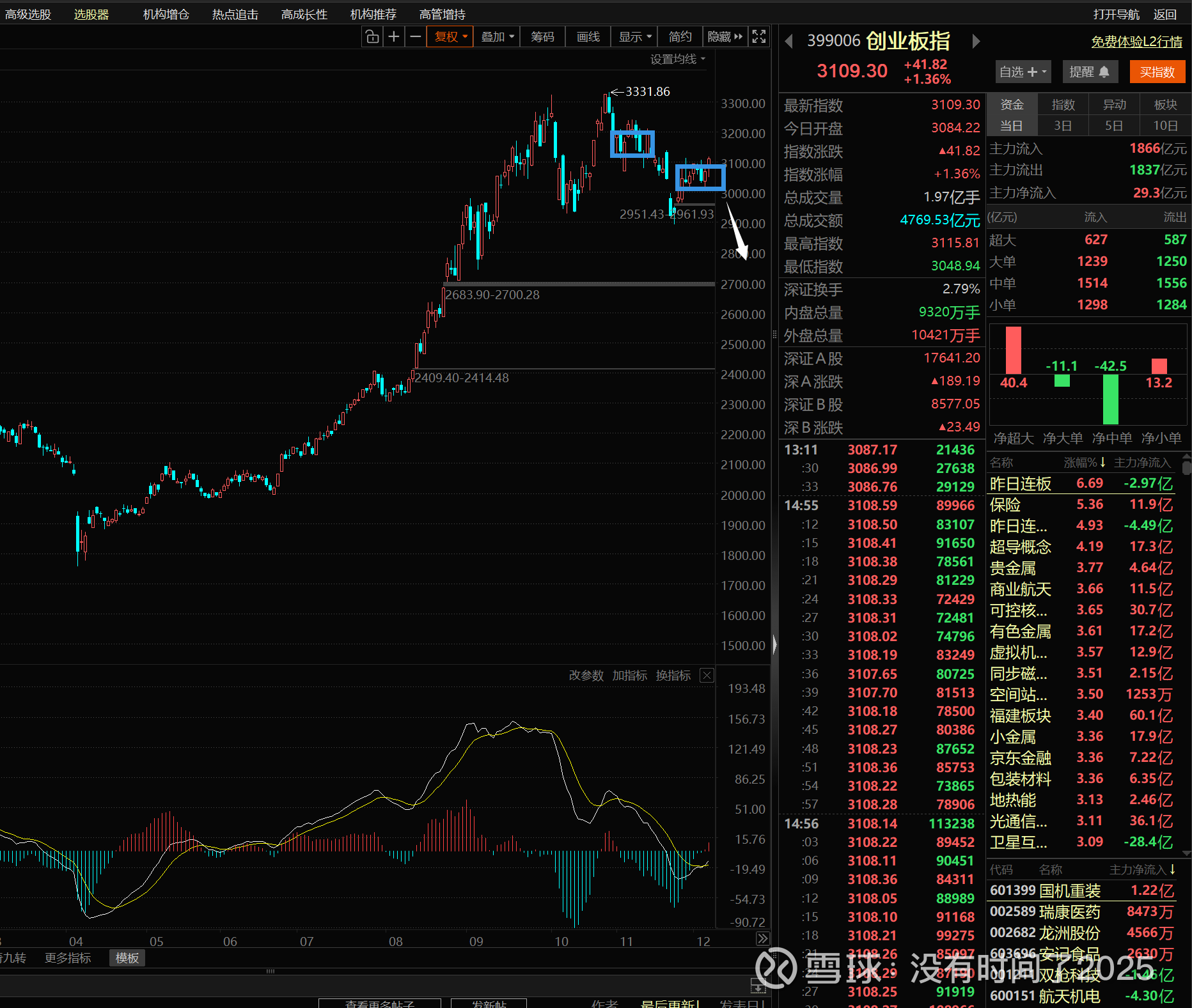This screenshot has width=1192, height=1008.
Task: Select the 指数 tab
Action: pos(1063,105)
